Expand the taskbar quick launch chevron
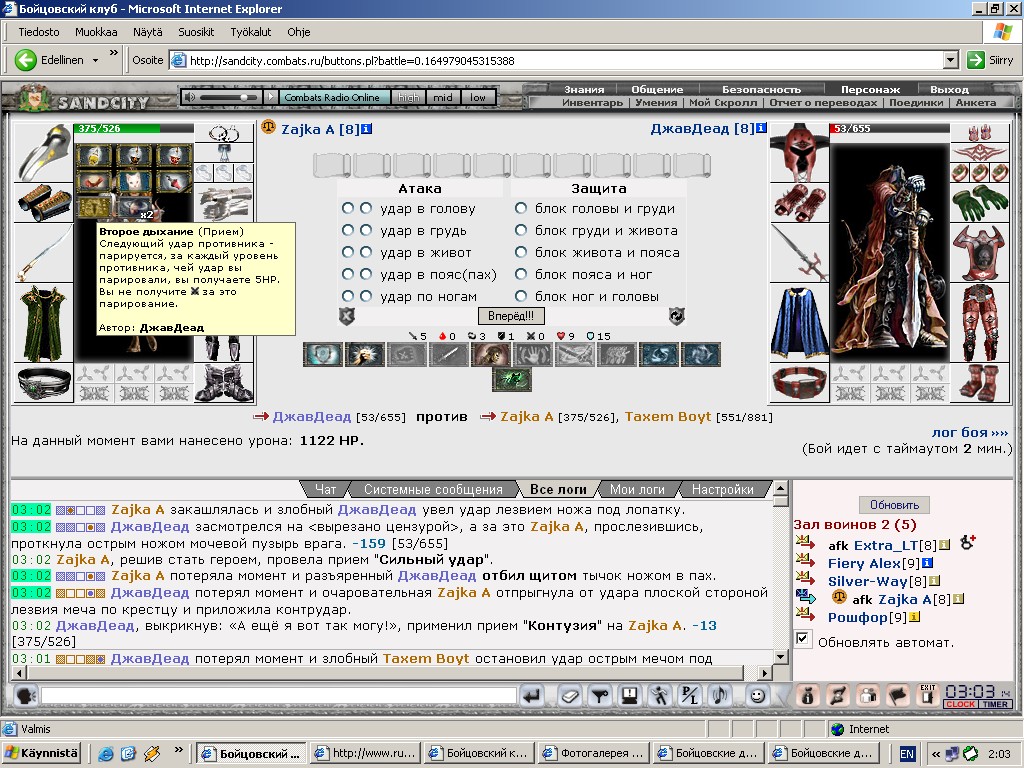This screenshot has width=1024, height=768. (179, 749)
